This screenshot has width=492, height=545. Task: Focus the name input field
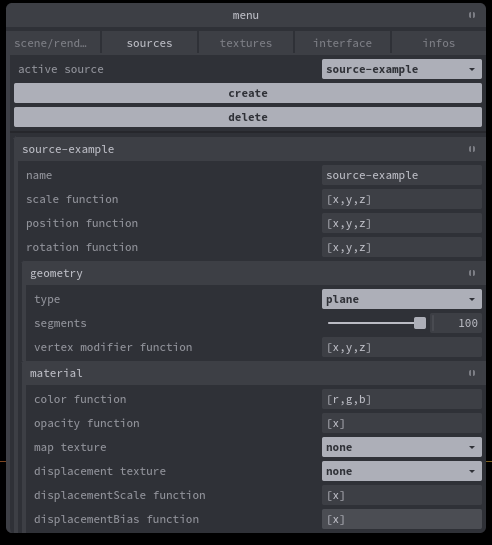click(x=402, y=175)
